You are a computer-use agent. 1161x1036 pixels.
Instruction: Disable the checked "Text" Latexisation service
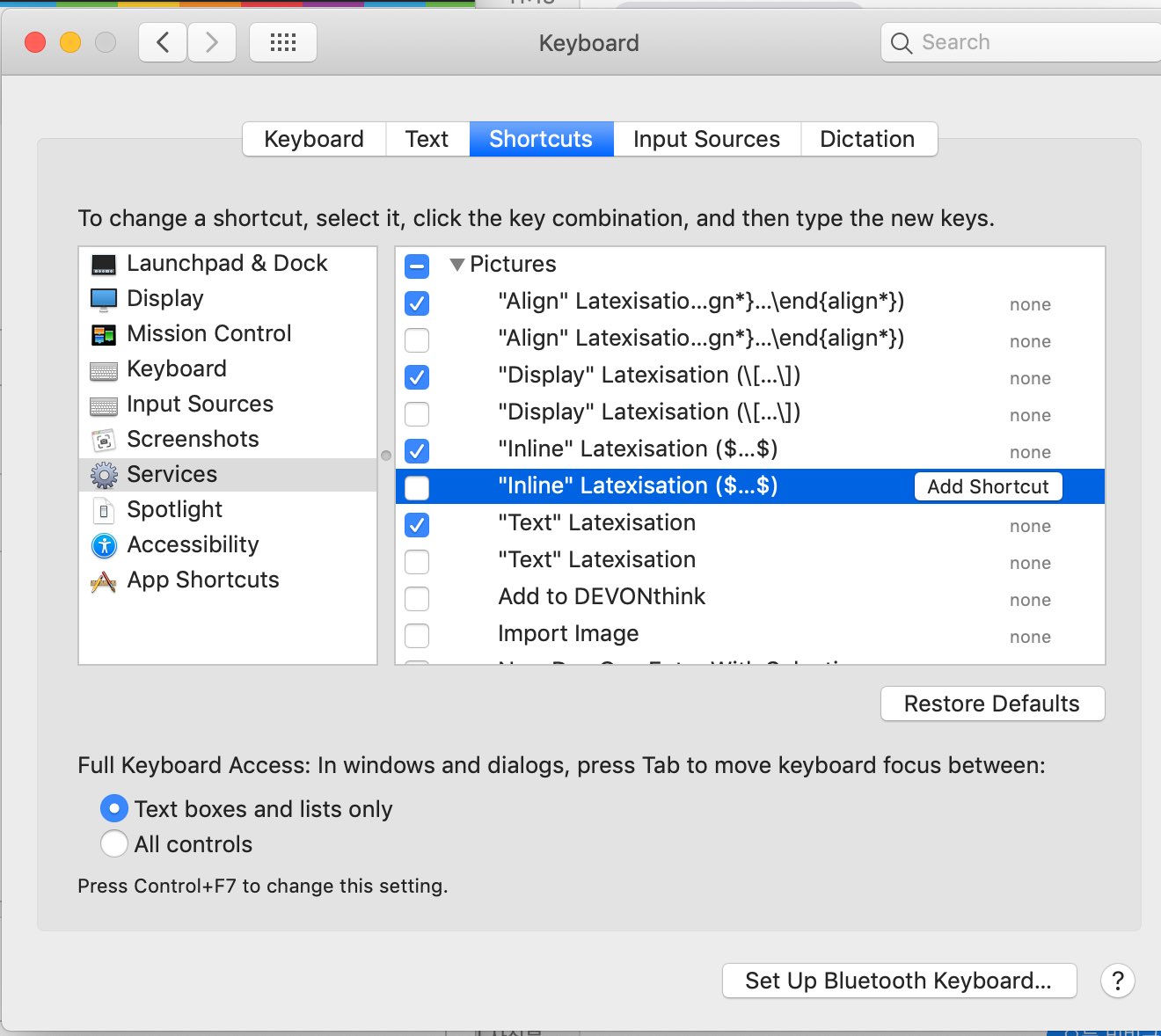pyautogui.click(x=416, y=525)
